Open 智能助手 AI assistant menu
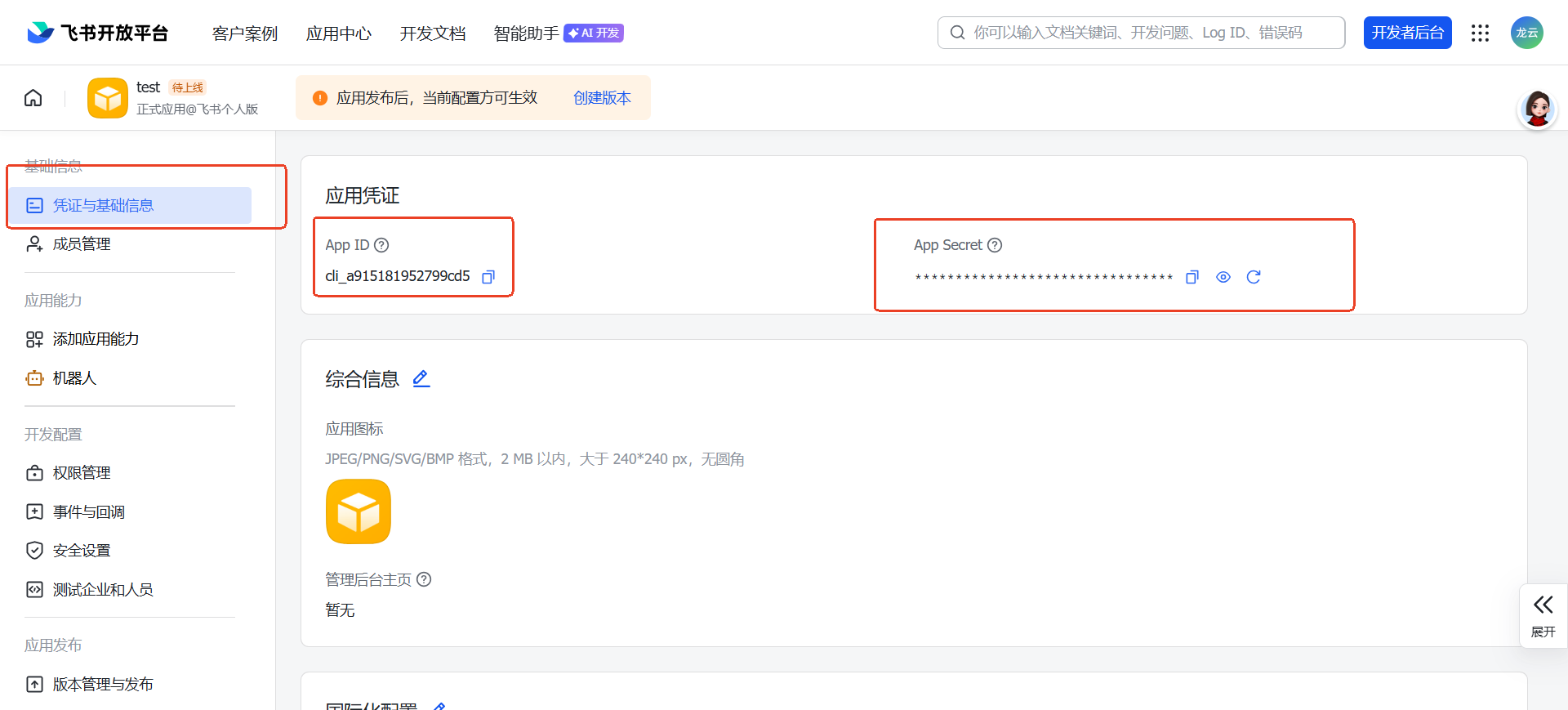This screenshot has height=710, width=1568. coord(527,33)
